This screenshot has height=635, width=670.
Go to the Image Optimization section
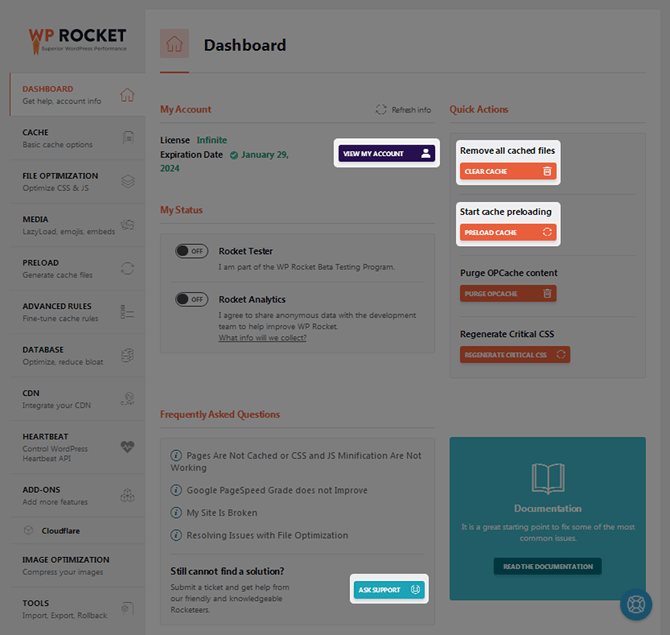click(78, 565)
